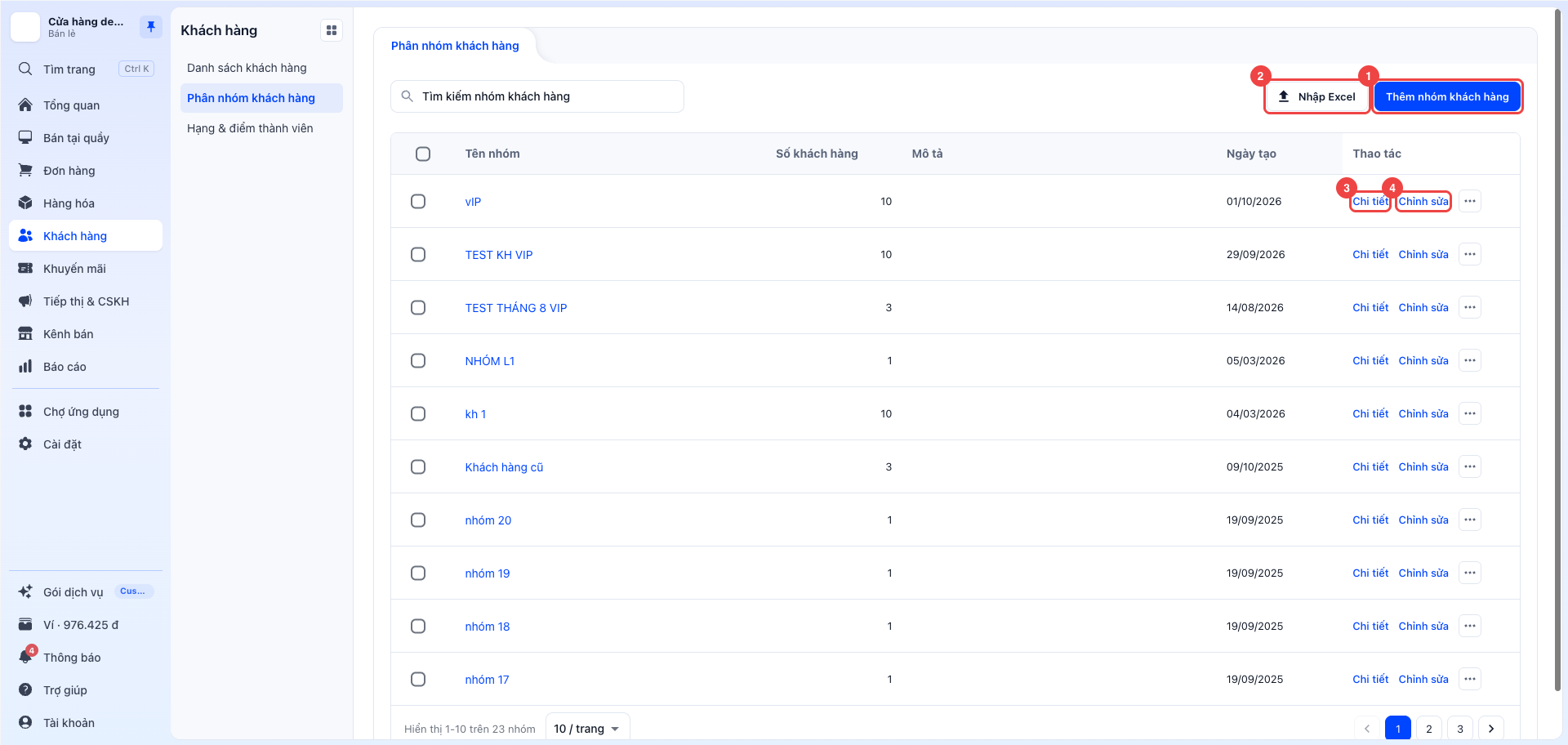Open Chi tiết for TEST KH VIP
The image size is (1568, 745).
pos(1370,254)
